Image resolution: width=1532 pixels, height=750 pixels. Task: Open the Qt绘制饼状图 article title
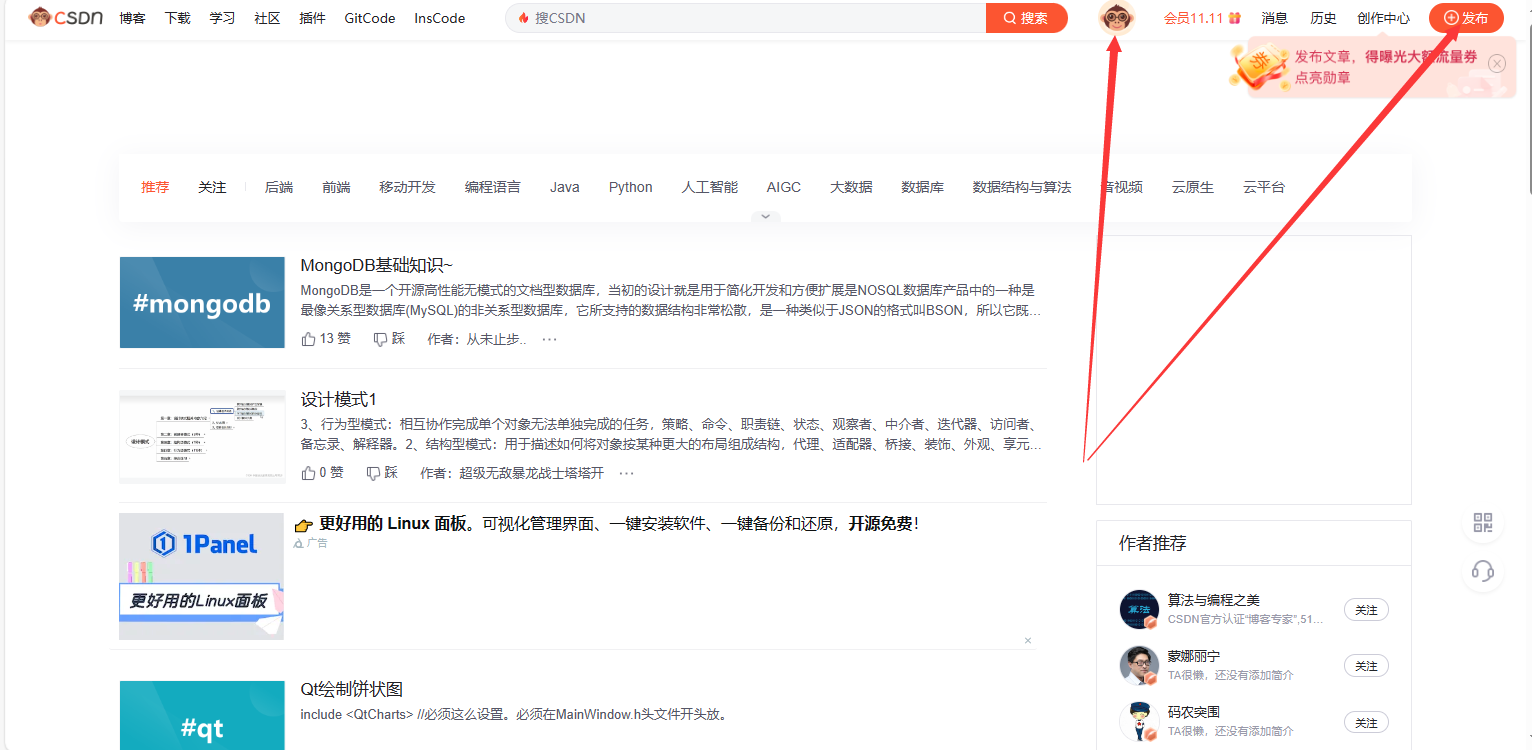352,689
